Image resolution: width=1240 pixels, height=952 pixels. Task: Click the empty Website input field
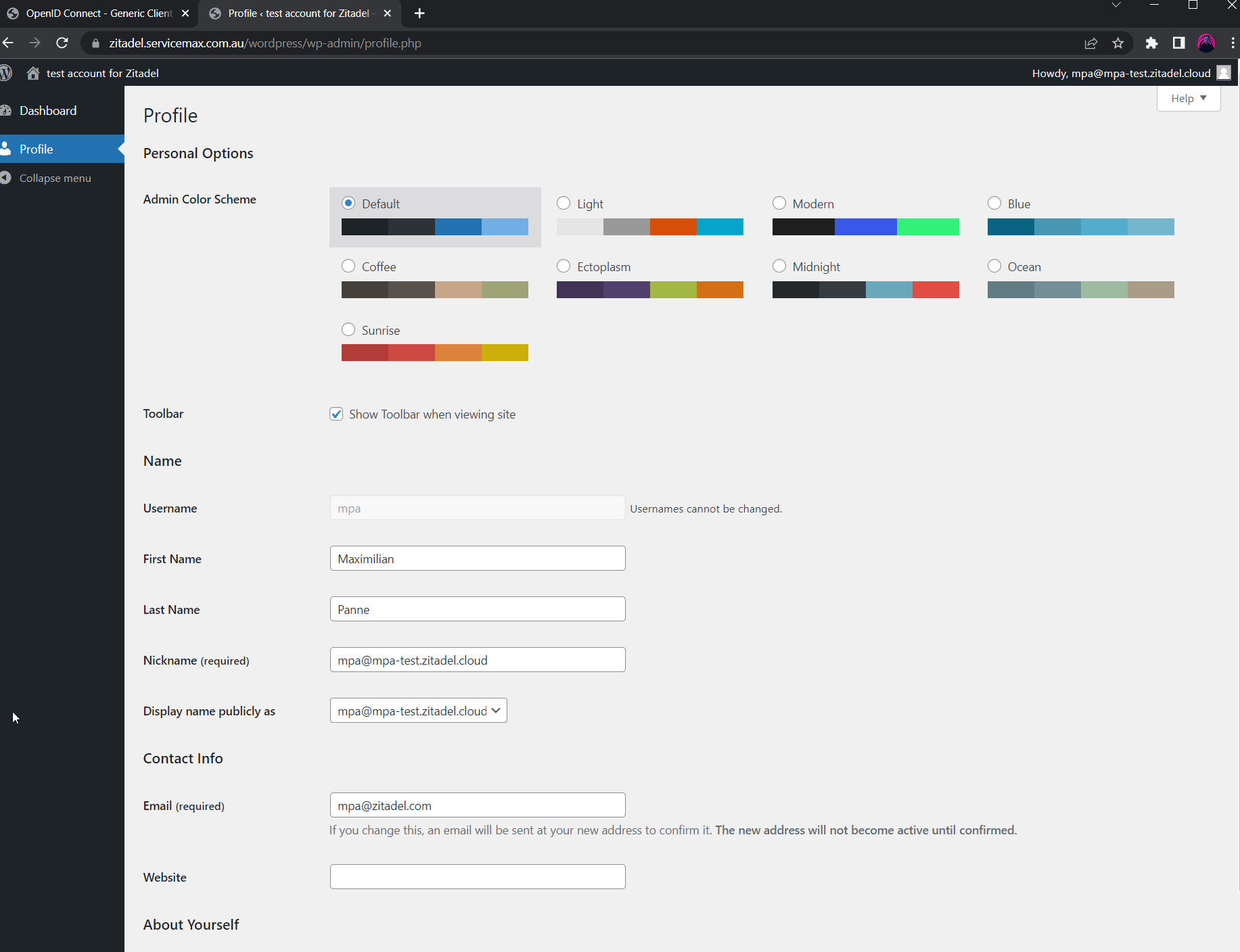478,877
